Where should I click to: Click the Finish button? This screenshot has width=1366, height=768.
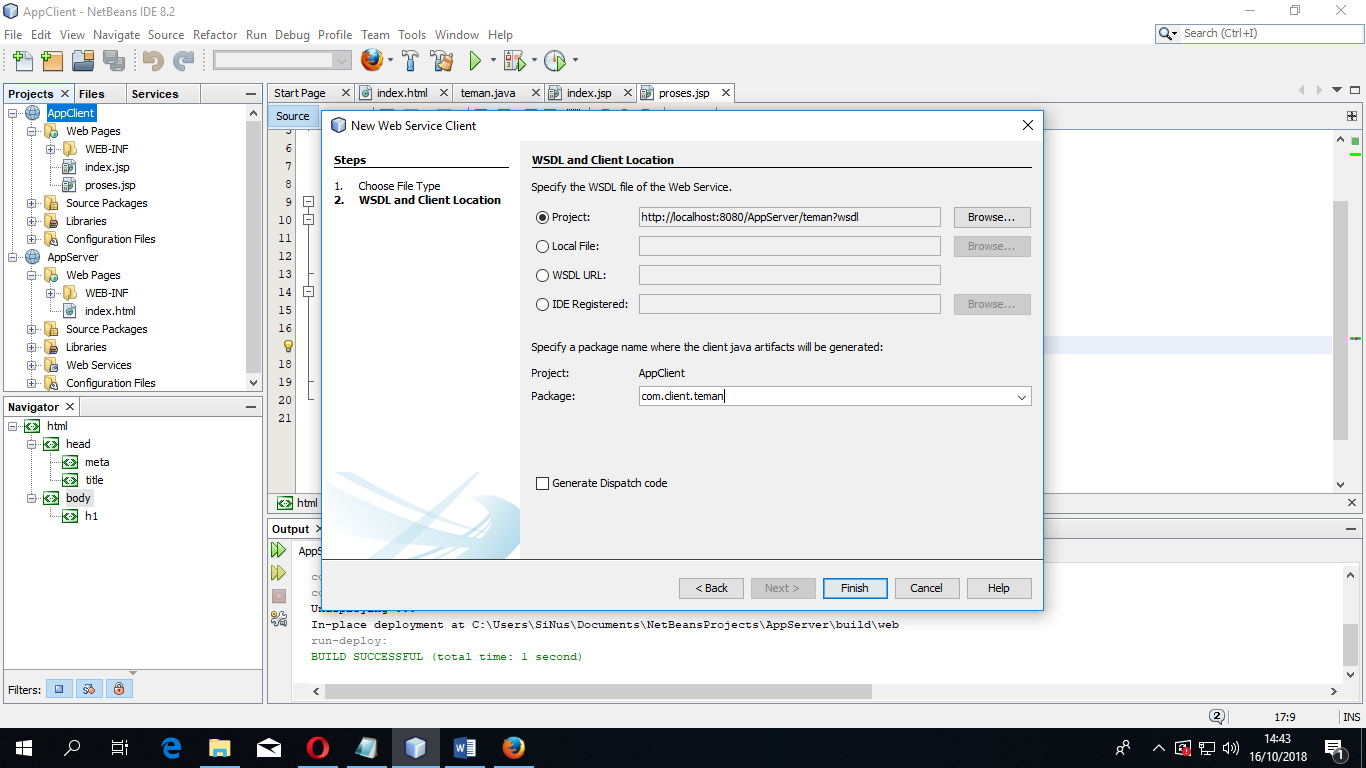tap(855, 588)
